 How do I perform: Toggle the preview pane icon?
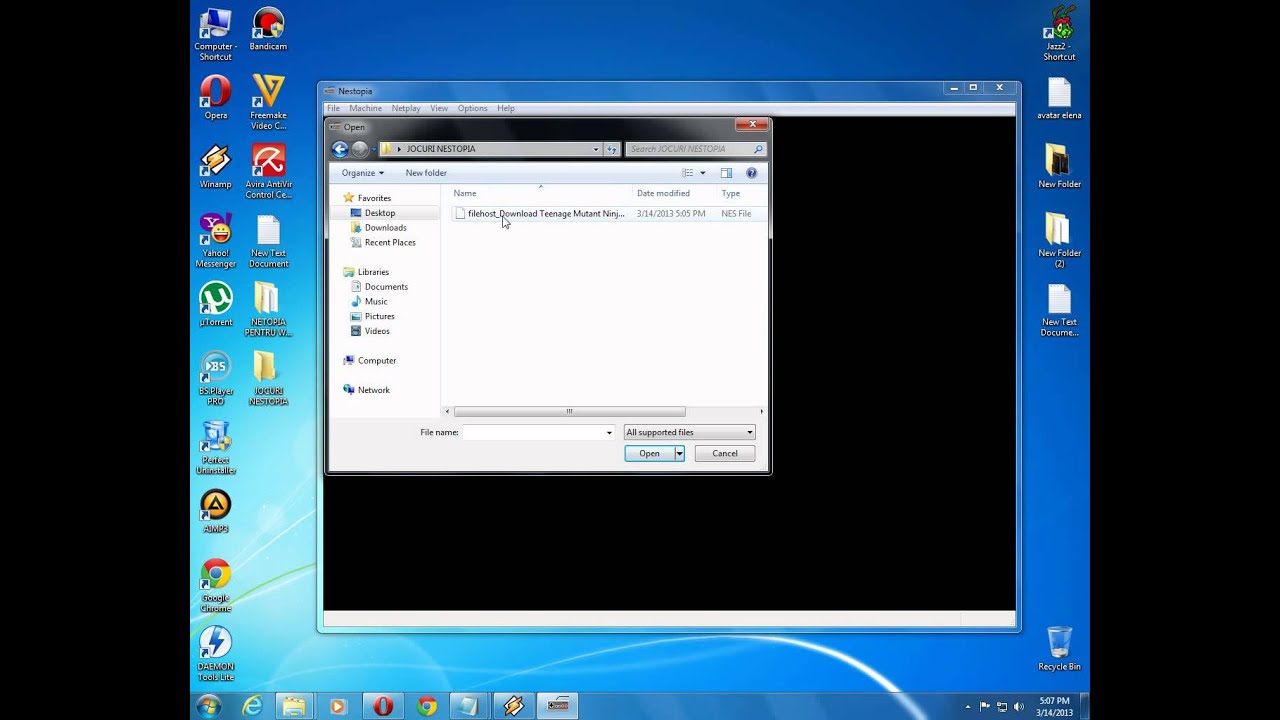[726, 173]
